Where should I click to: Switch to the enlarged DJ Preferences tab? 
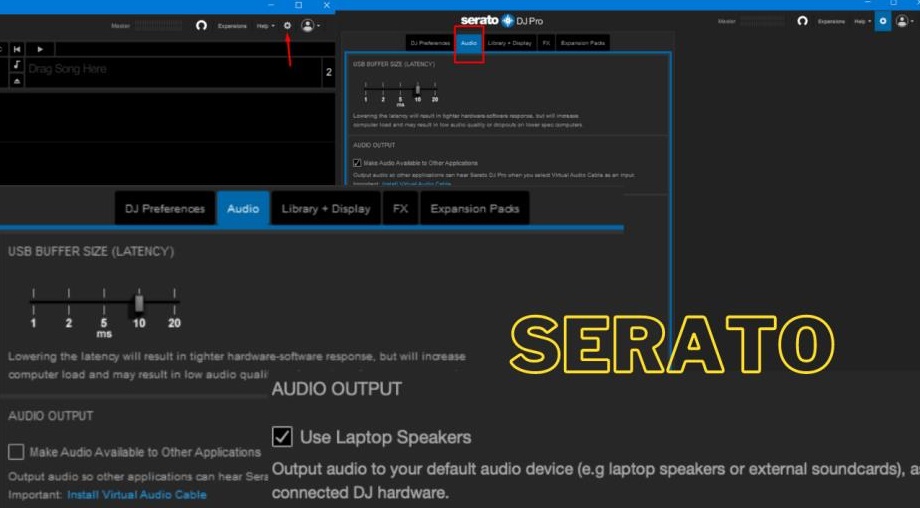[165, 209]
